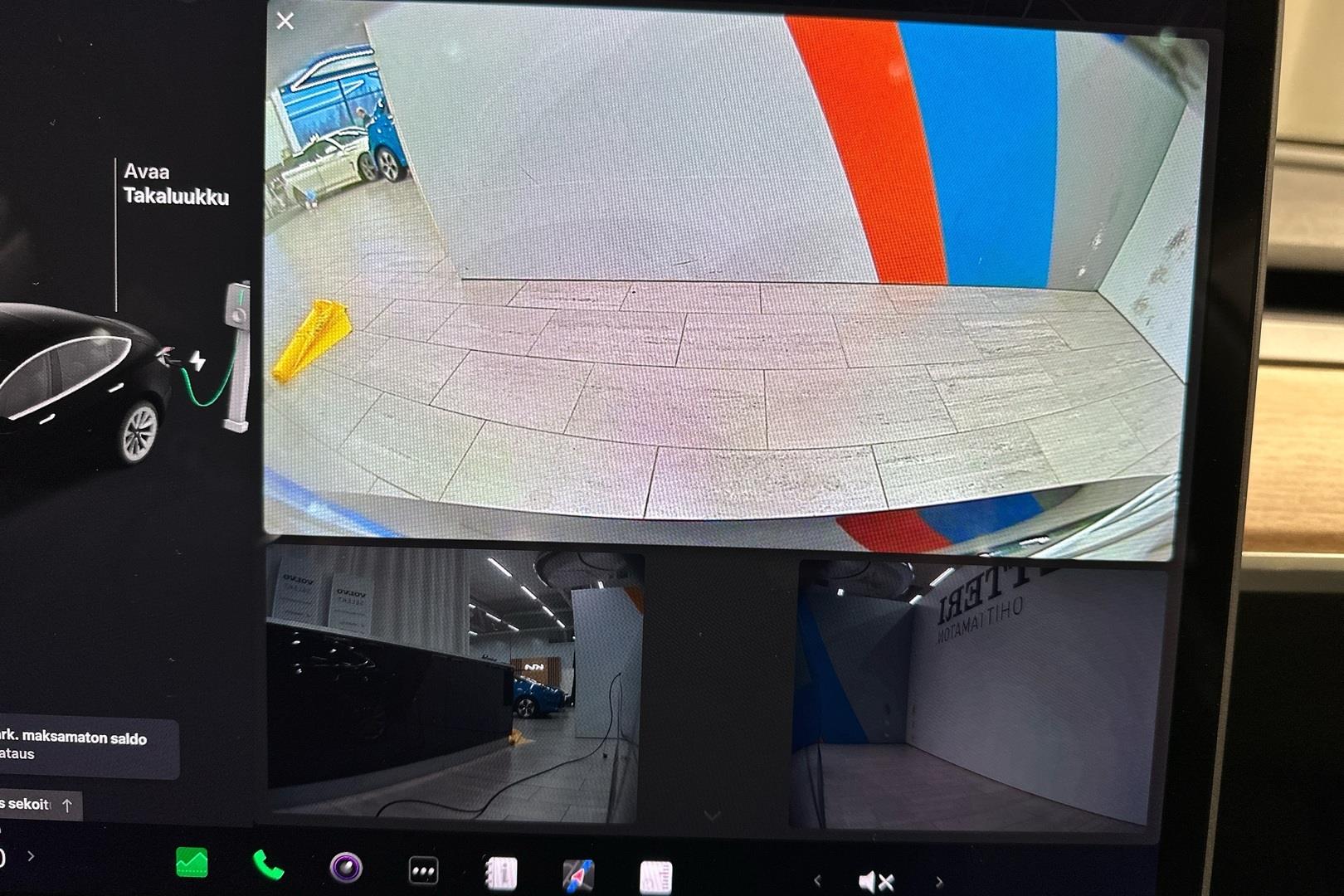The width and height of the screenshot is (1344, 896).
Task: Decrease volume with the left arrow
Action: coord(817,880)
